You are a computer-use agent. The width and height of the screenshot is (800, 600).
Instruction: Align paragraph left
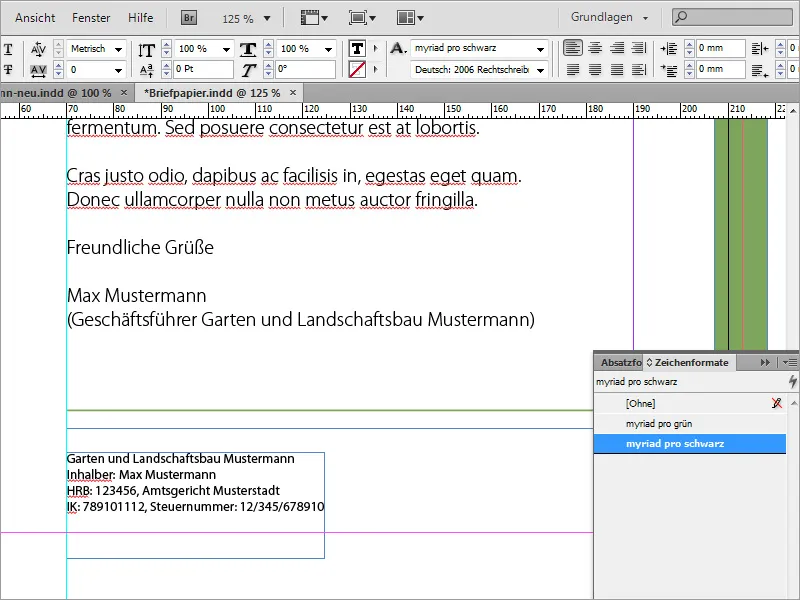coord(572,48)
